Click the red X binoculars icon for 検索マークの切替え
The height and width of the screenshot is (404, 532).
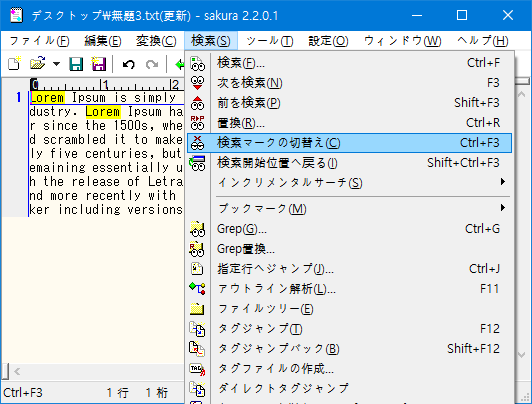pos(197,143)
